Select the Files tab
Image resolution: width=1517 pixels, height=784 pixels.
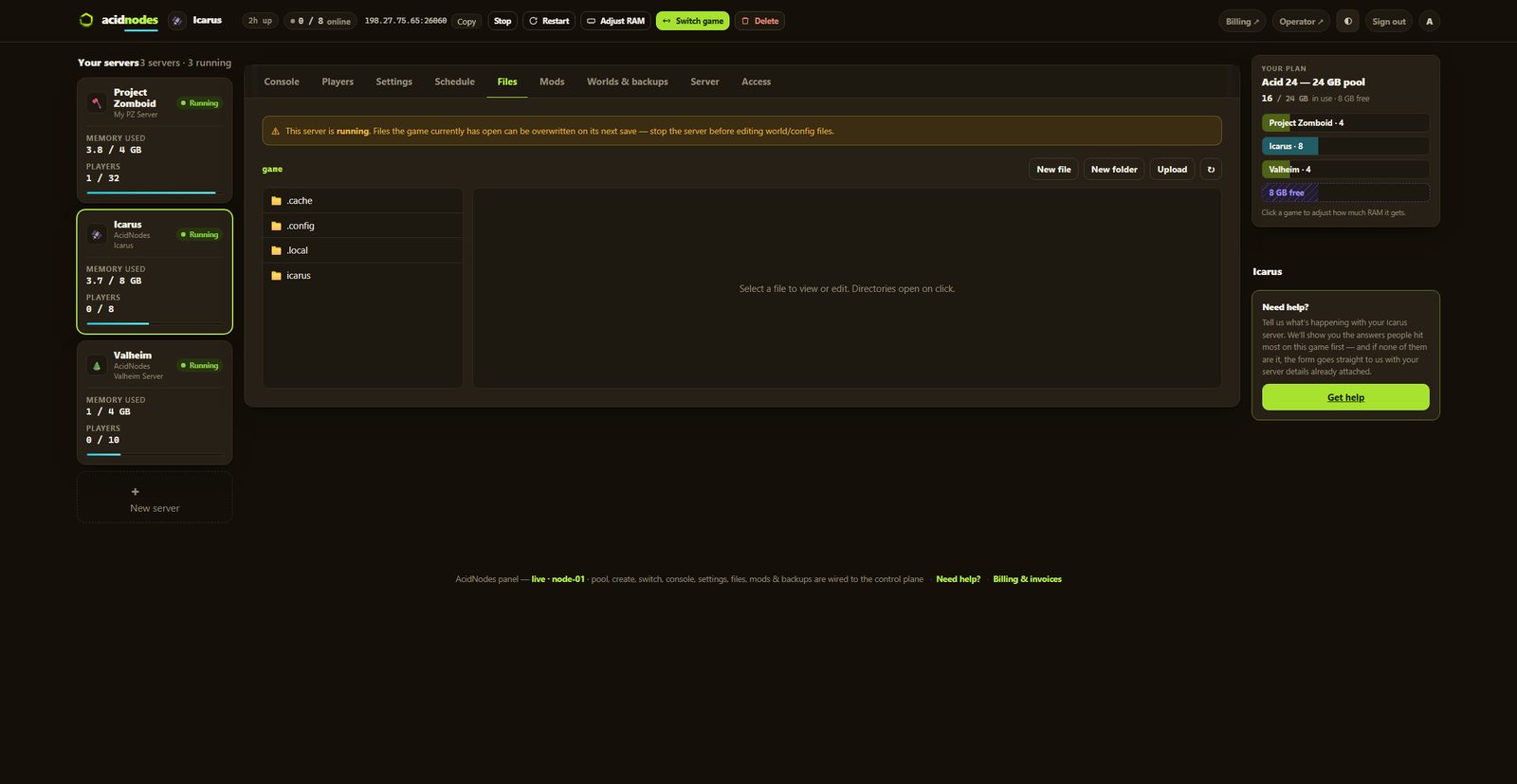[507, 82]
